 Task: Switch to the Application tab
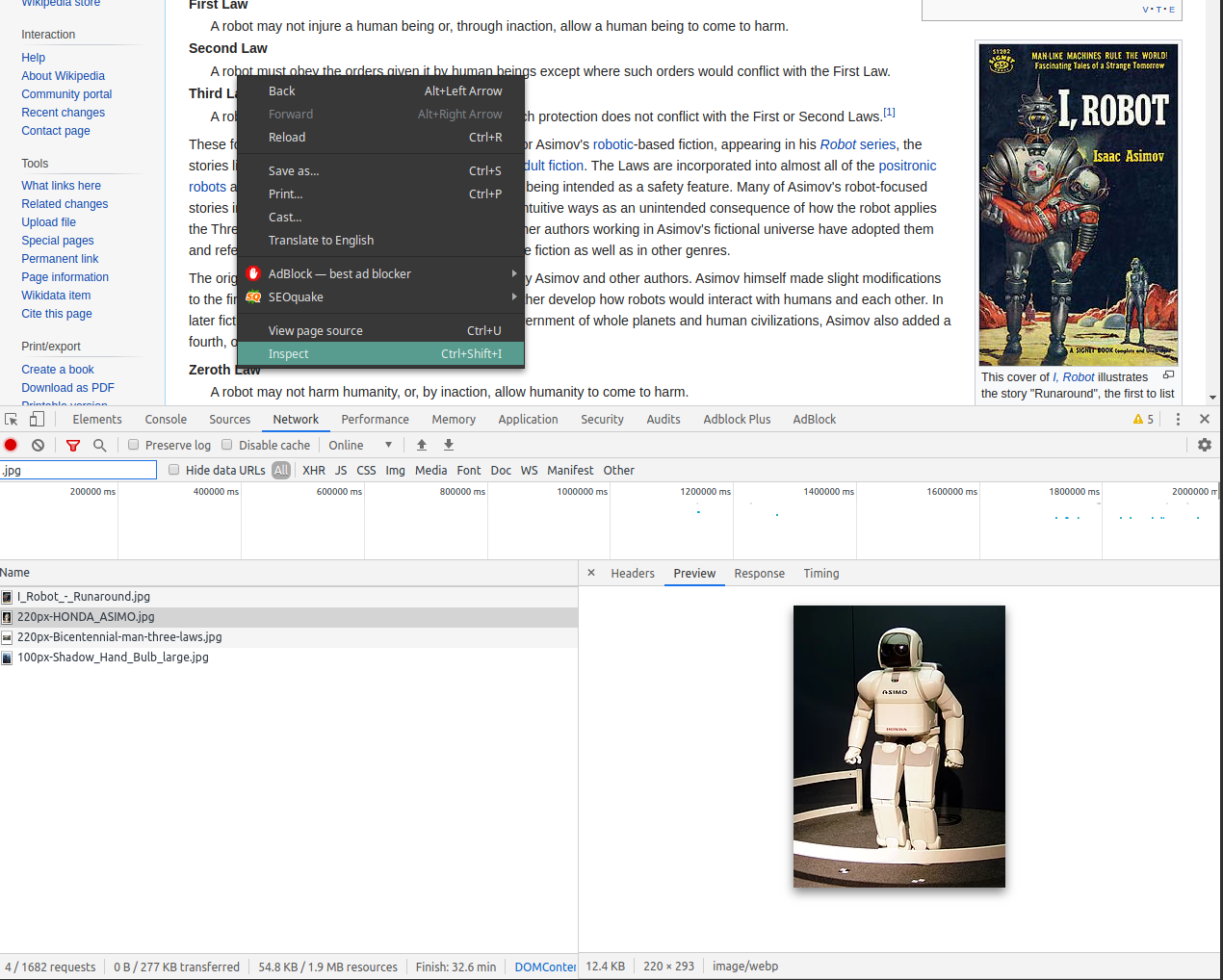point(528,420)
